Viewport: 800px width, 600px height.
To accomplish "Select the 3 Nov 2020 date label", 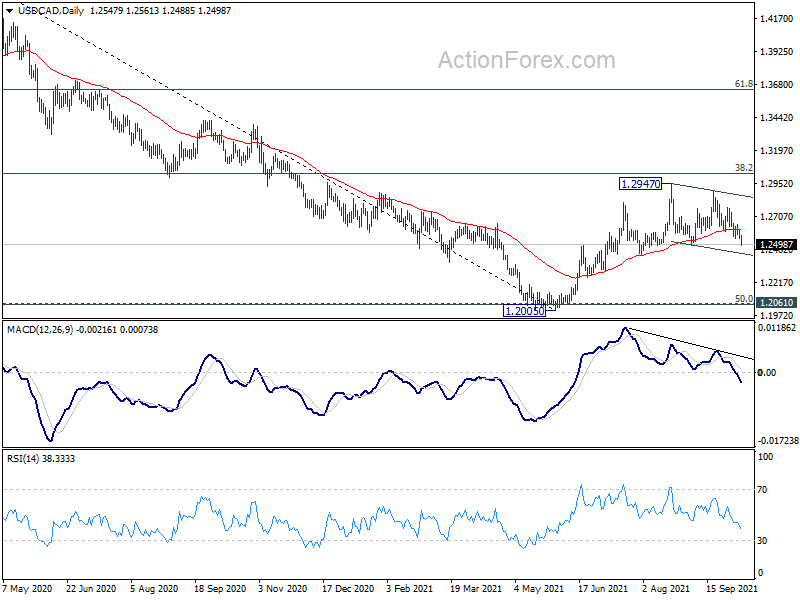I will [x=283, y=589].
